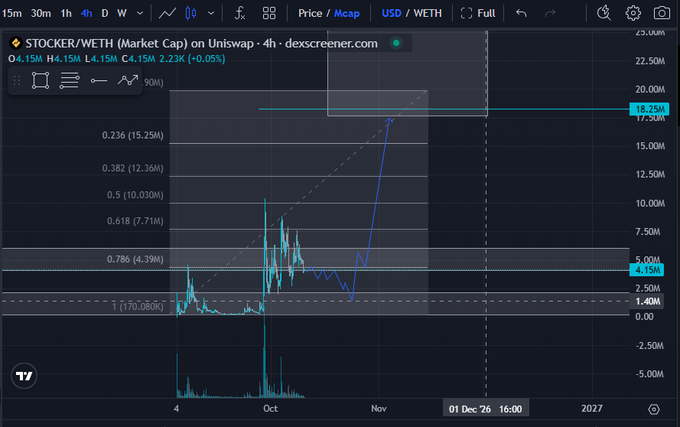680x427 pixels.
Task: Click the 0.786 (4.39M) Fib level label
Action: pos(135,259)
